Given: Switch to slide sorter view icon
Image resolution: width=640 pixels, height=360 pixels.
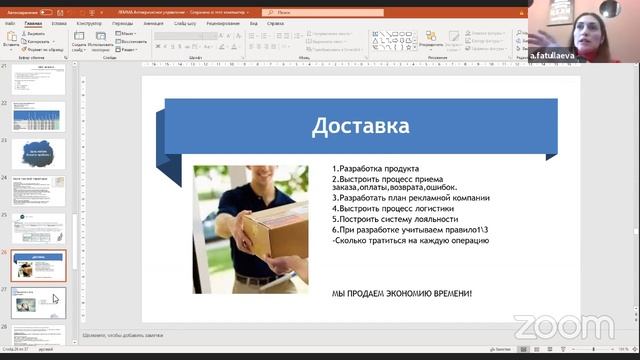Looking at the screenshot, I should (x=537, y=349).
